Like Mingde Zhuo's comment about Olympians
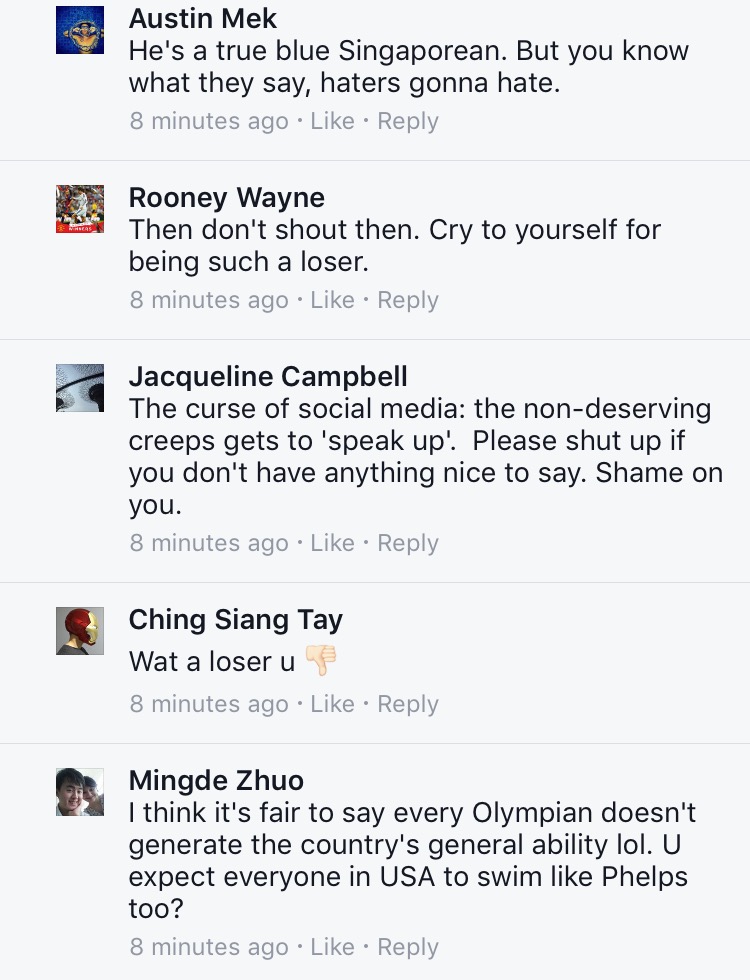 (x=332, y=947)
